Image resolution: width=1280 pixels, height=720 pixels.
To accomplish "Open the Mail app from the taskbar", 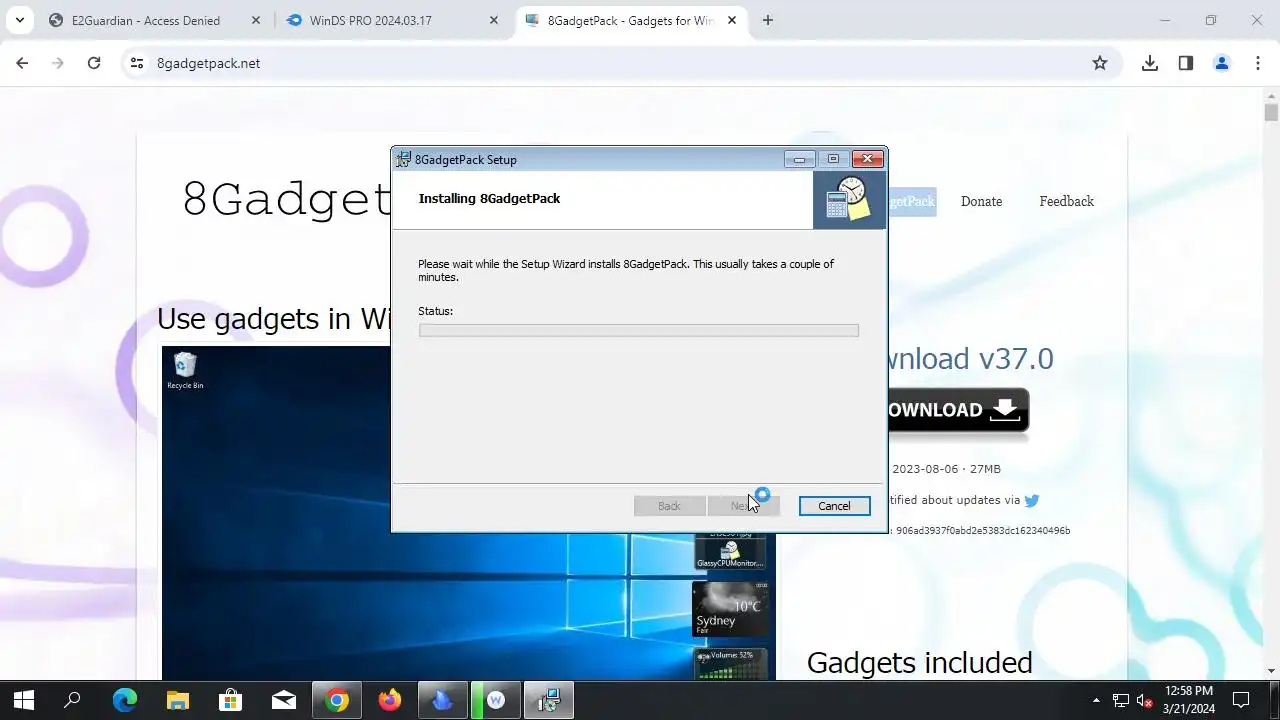I will [283, 700].
